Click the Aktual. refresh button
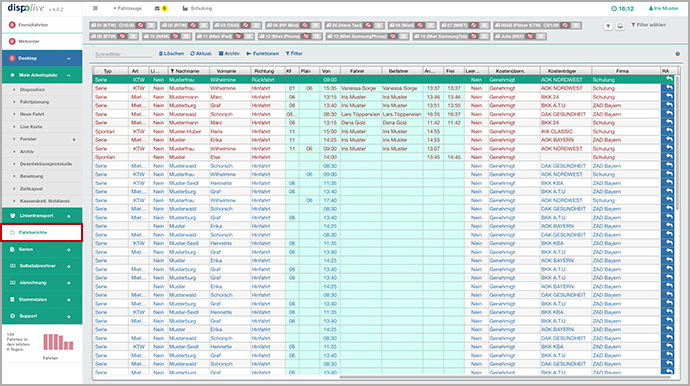Screen dimensions: 690x386 201,54
